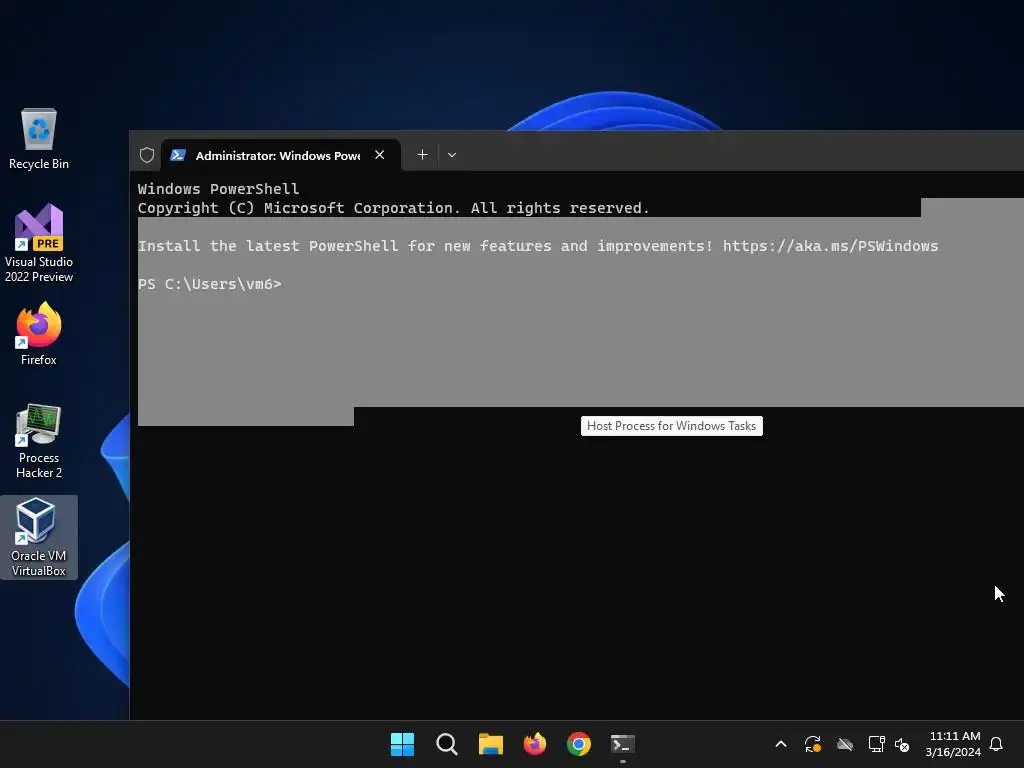Close the Administrator PowerShell tab

pos(379,155)
